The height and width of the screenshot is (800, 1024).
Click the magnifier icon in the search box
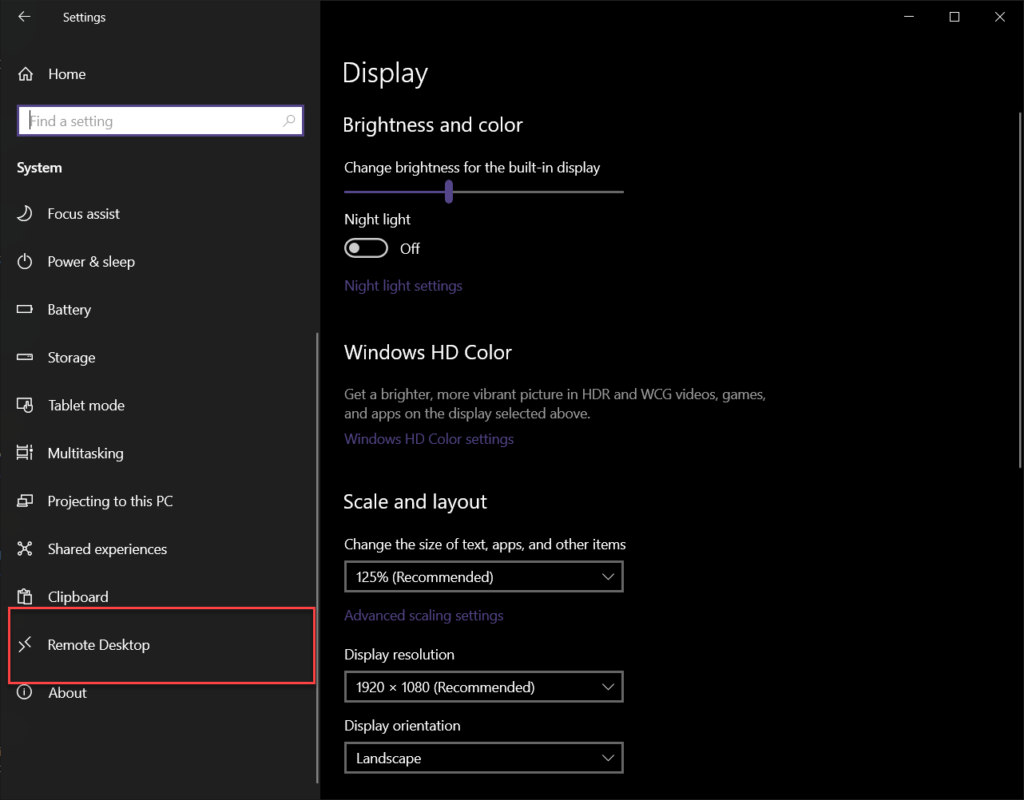tap(289, 121)
